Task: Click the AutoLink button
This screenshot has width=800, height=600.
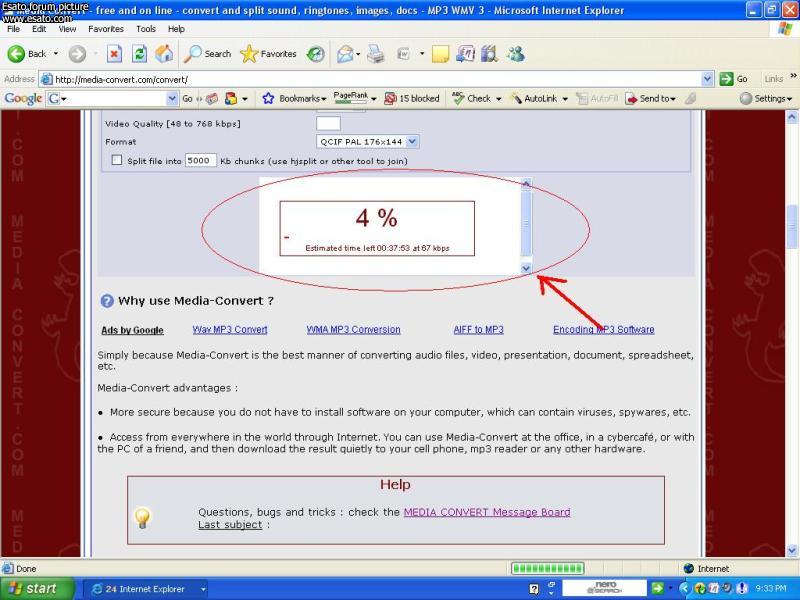Action: pos(534,98)
